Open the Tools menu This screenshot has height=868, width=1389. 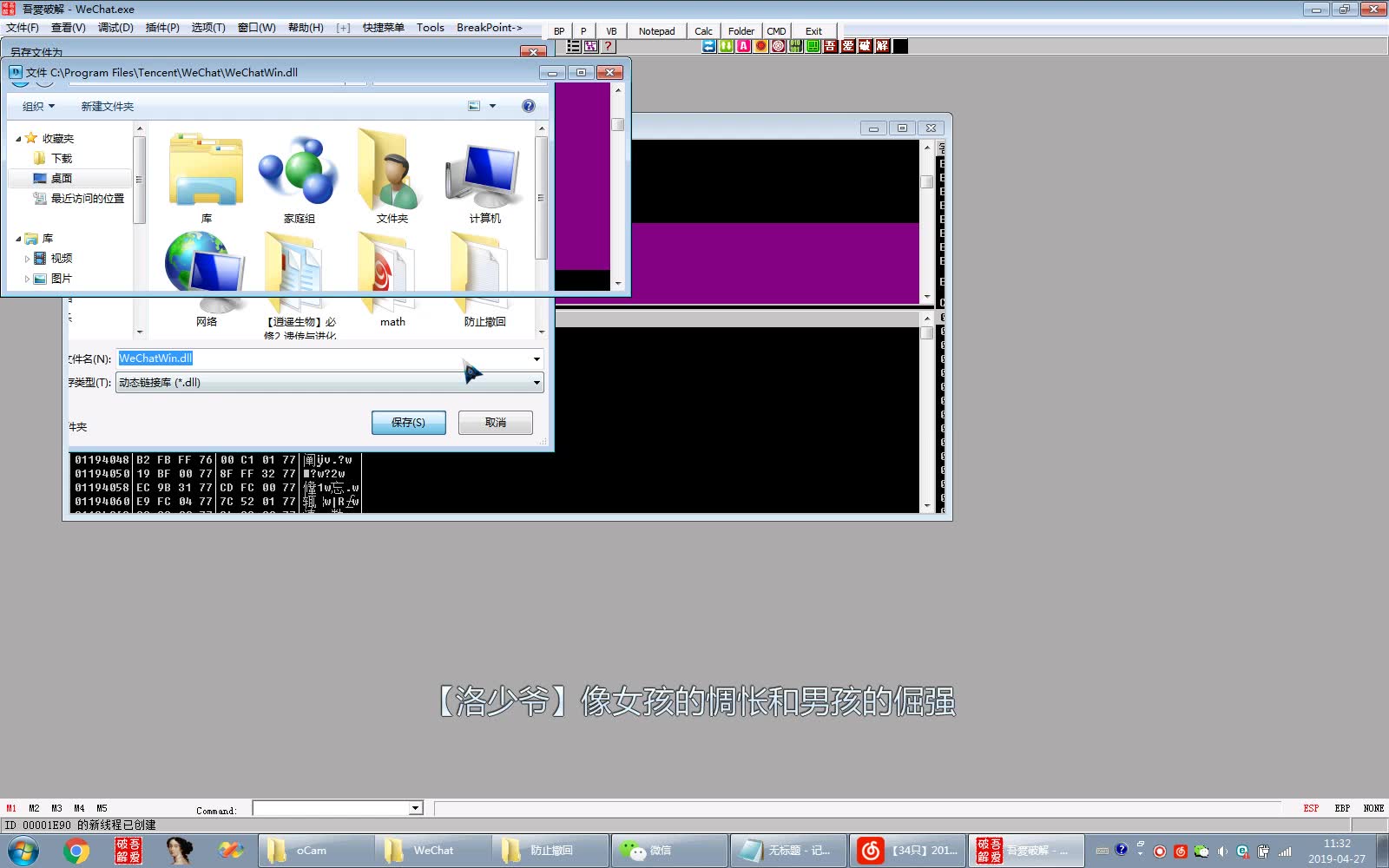(431, 28)
